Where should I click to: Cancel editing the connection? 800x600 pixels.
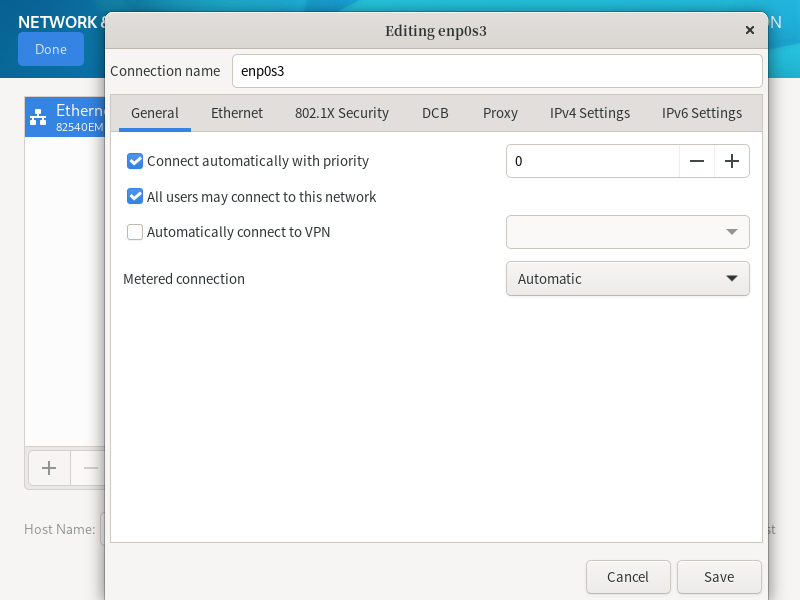628,577
